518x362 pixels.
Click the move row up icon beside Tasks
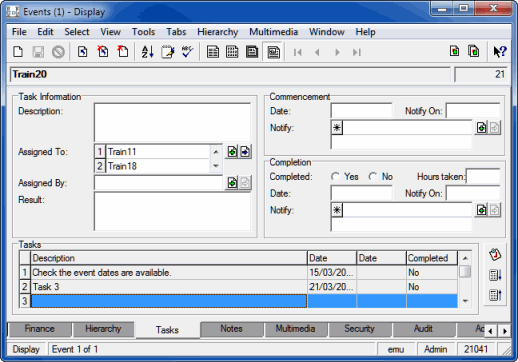[495, 295]
